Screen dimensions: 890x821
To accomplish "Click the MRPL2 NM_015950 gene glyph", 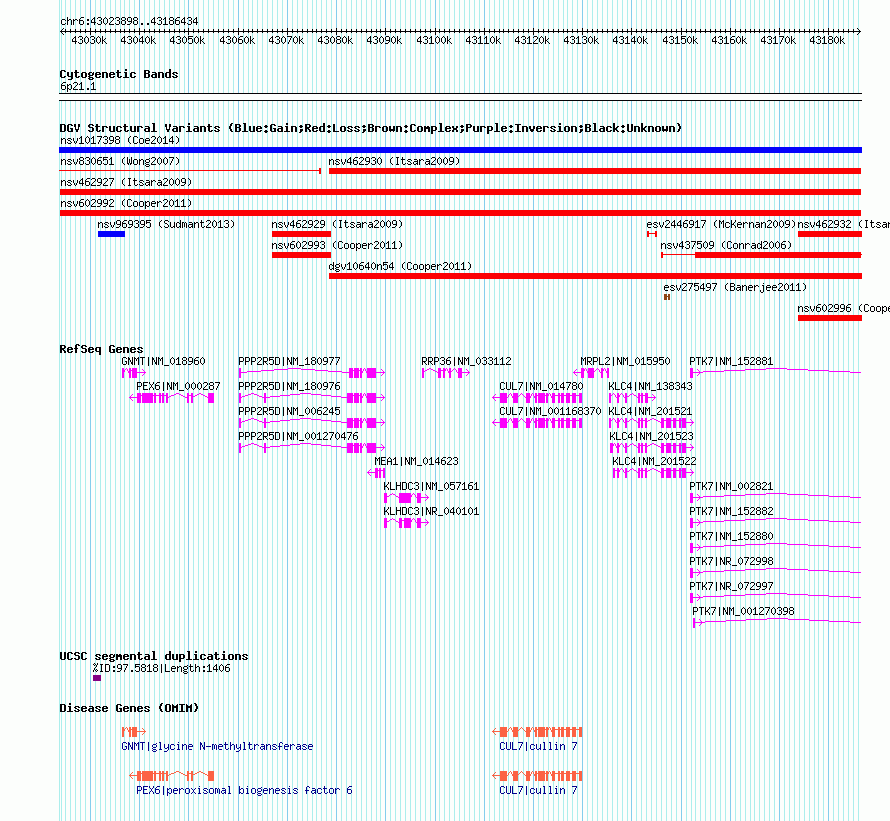I will [x=591, y=373].
